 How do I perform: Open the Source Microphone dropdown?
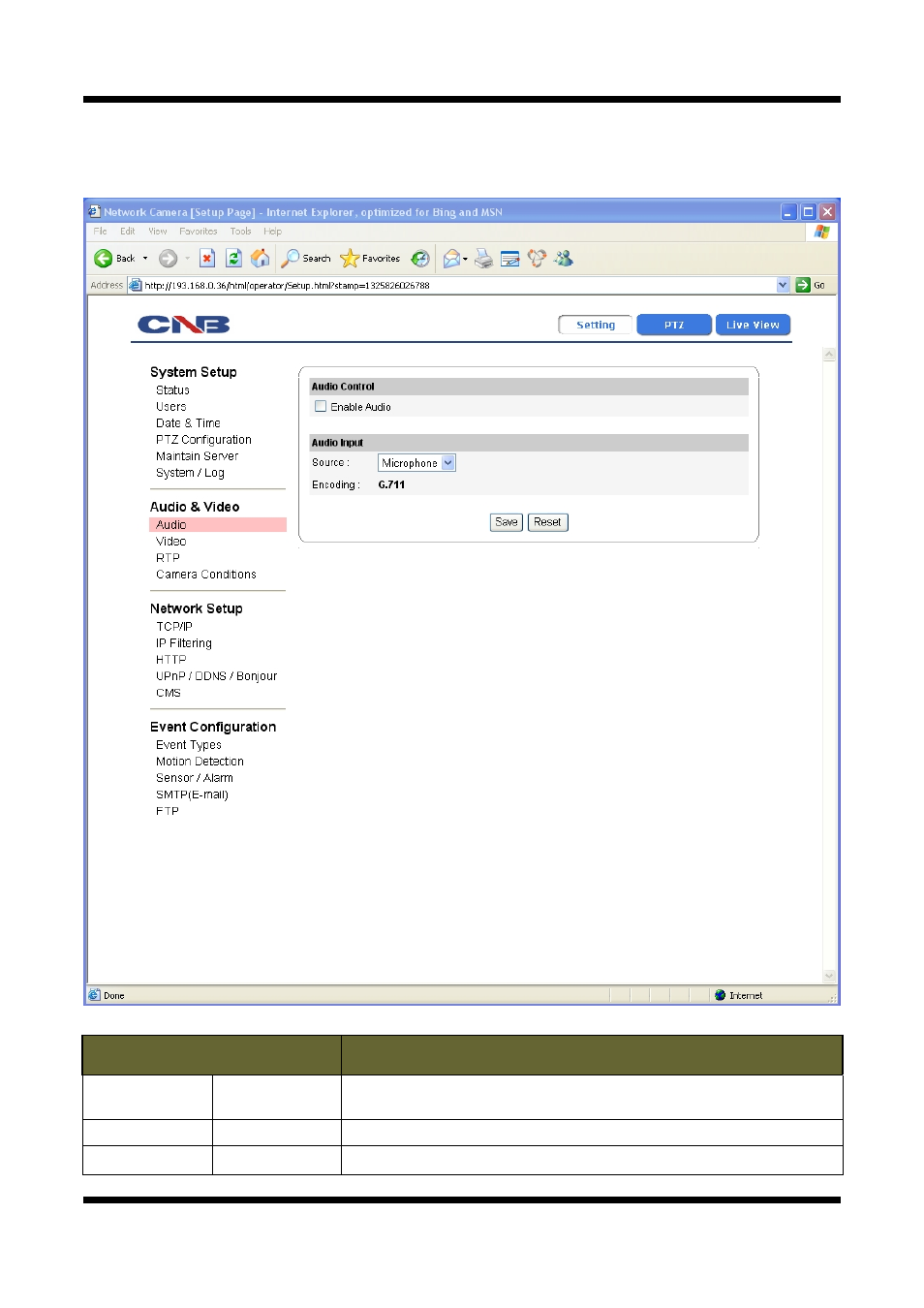pos(416,463)
